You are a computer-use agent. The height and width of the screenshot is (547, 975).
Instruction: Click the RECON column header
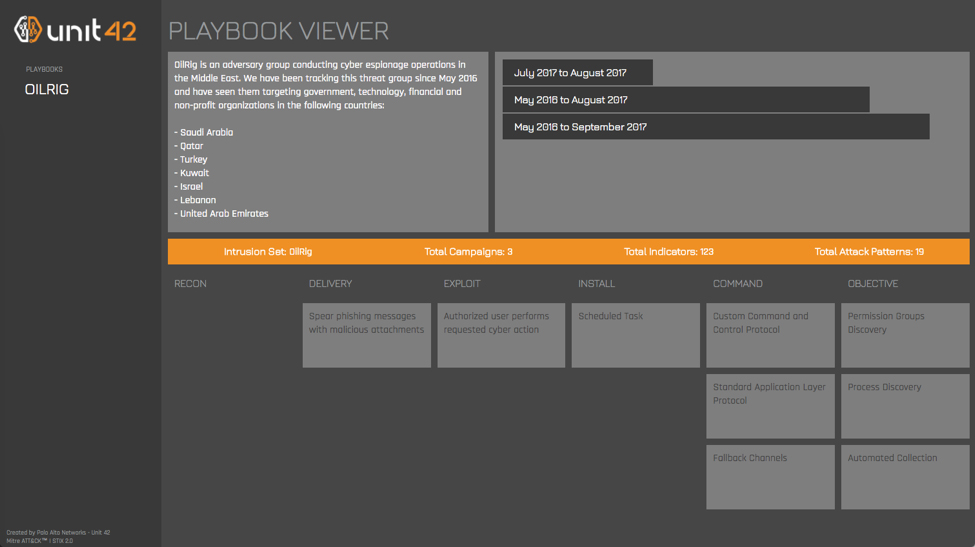pos(190,283)
